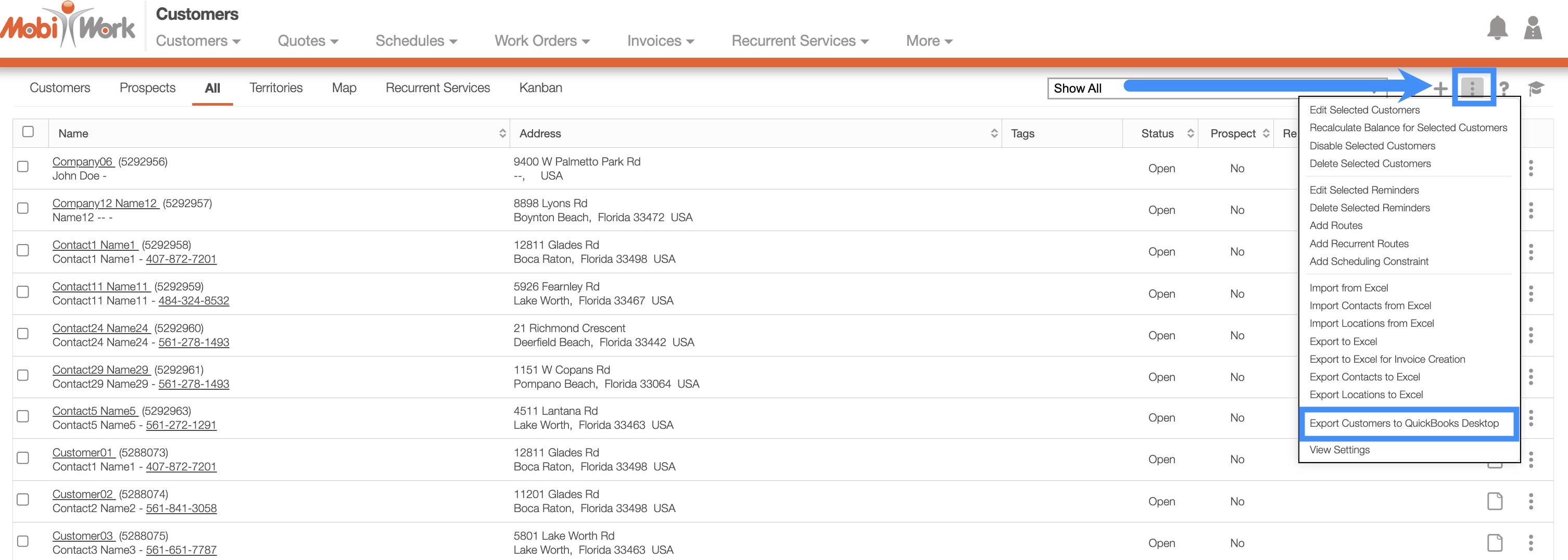Select the Contact24 Name24 row checkbox
Viewport: 1568px width, 560px height.
(x=23, y=334)
